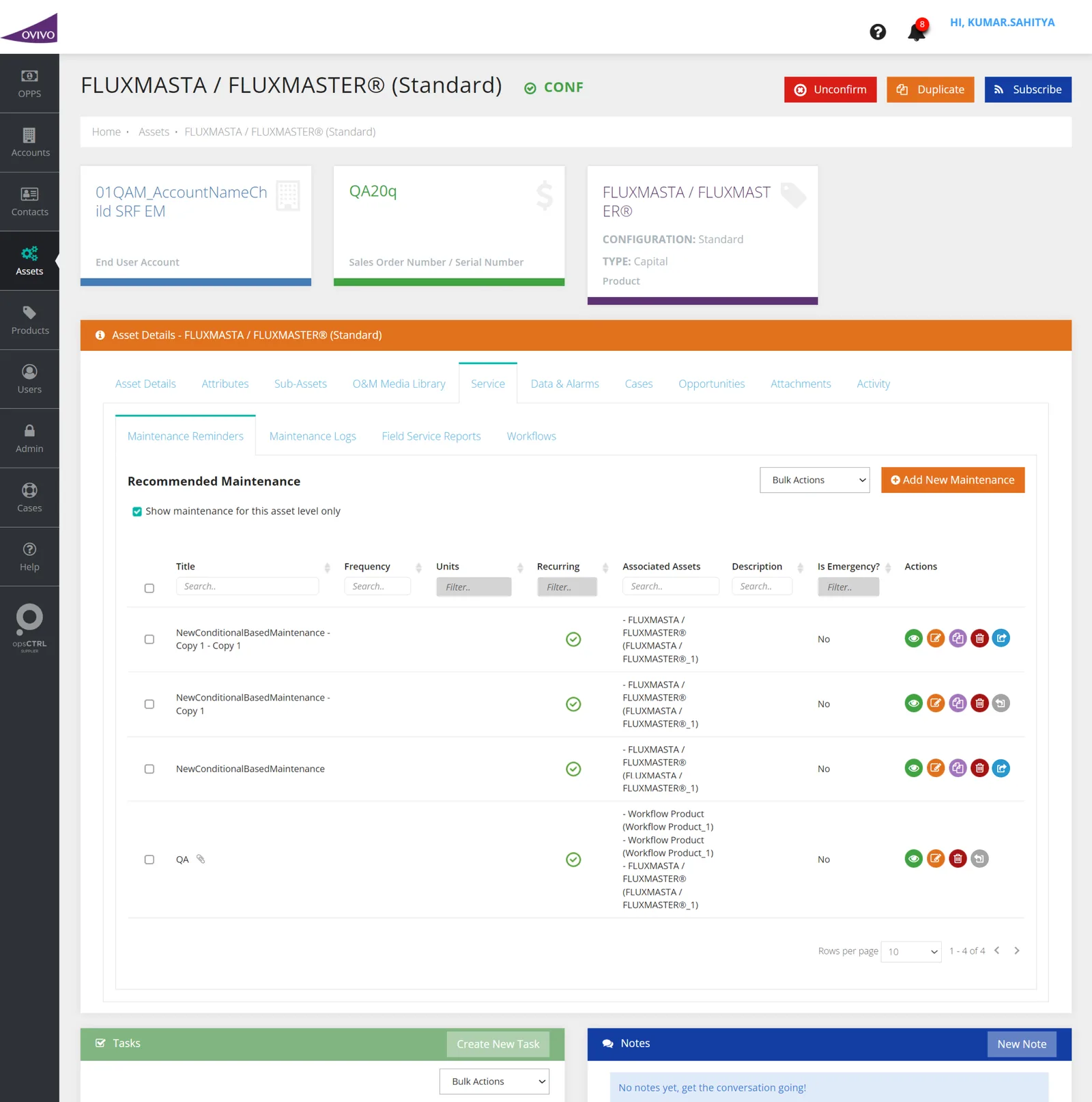Image resolution: width=1092 pixels, height=1102 pixels.
Task: Open the Recurring column filter
Action: click(567, 587)
